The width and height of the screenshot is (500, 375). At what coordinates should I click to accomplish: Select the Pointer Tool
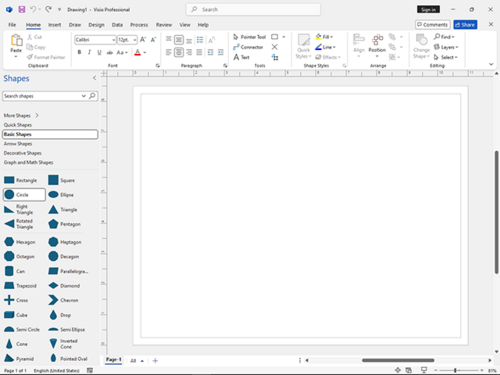(249, 37)
